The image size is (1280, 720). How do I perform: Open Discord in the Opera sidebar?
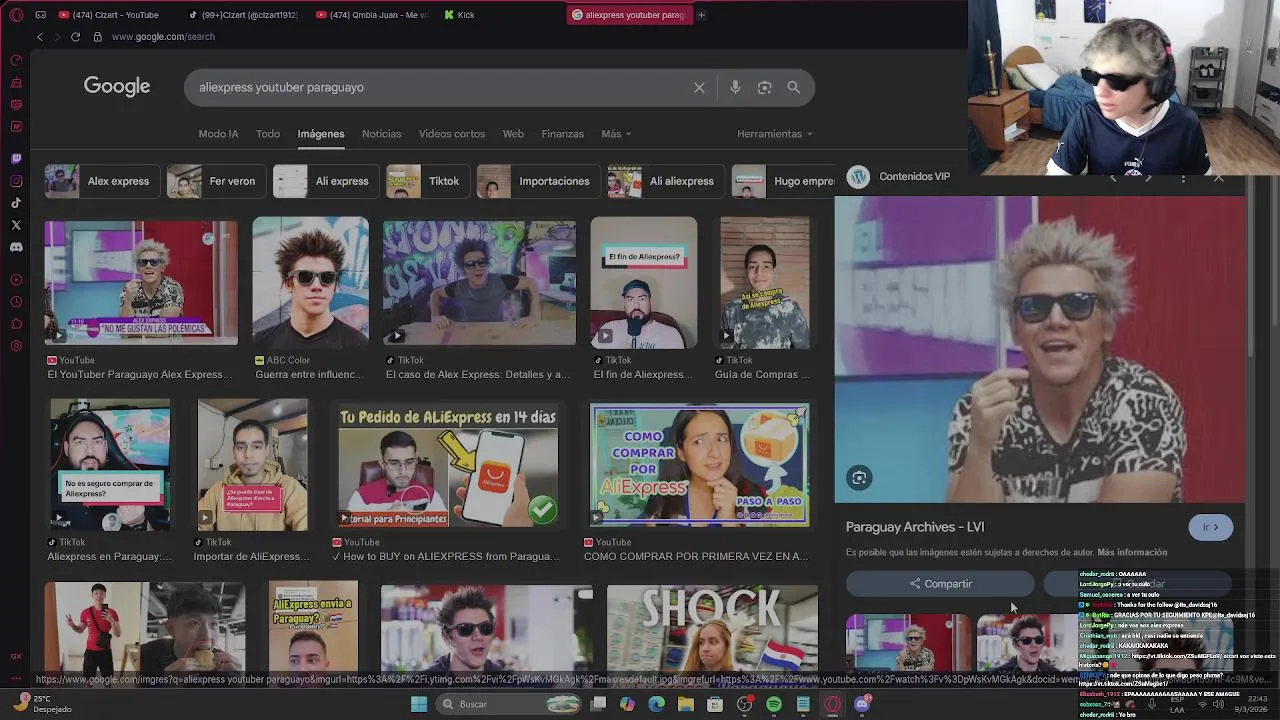(16, 247)
